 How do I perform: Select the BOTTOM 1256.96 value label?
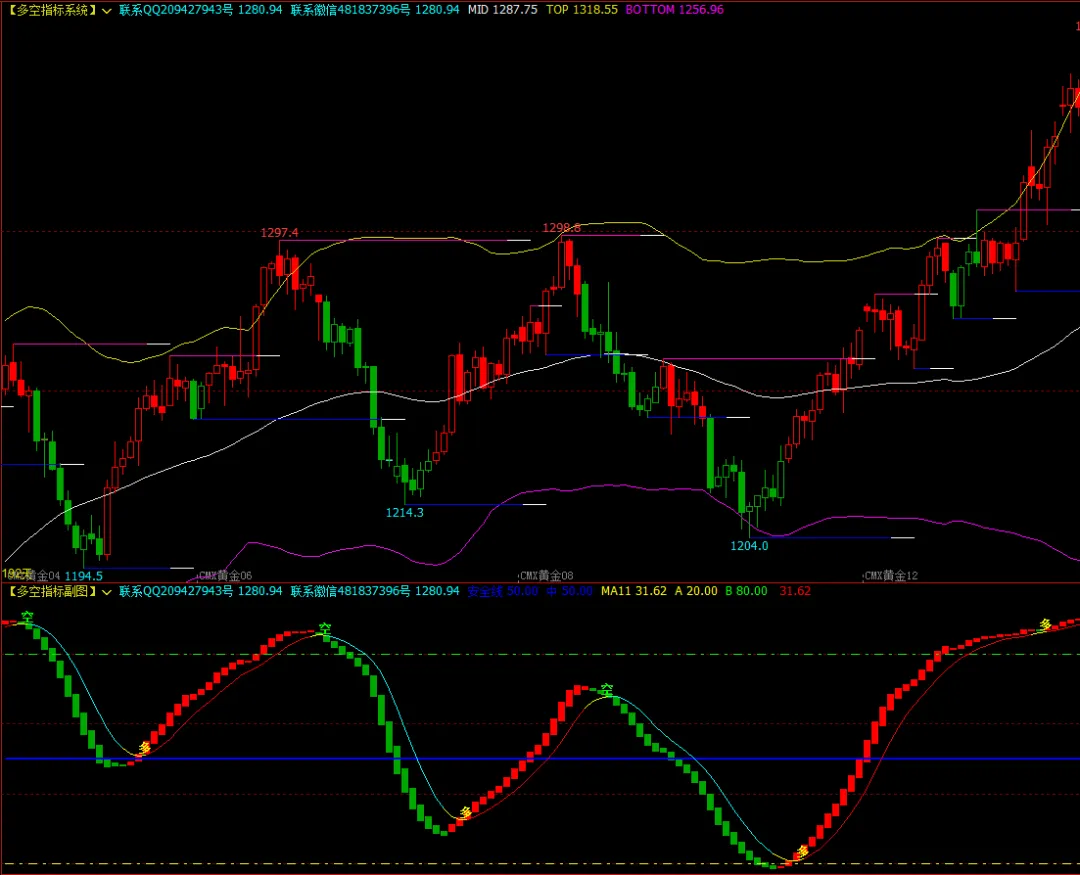(674, 10)
